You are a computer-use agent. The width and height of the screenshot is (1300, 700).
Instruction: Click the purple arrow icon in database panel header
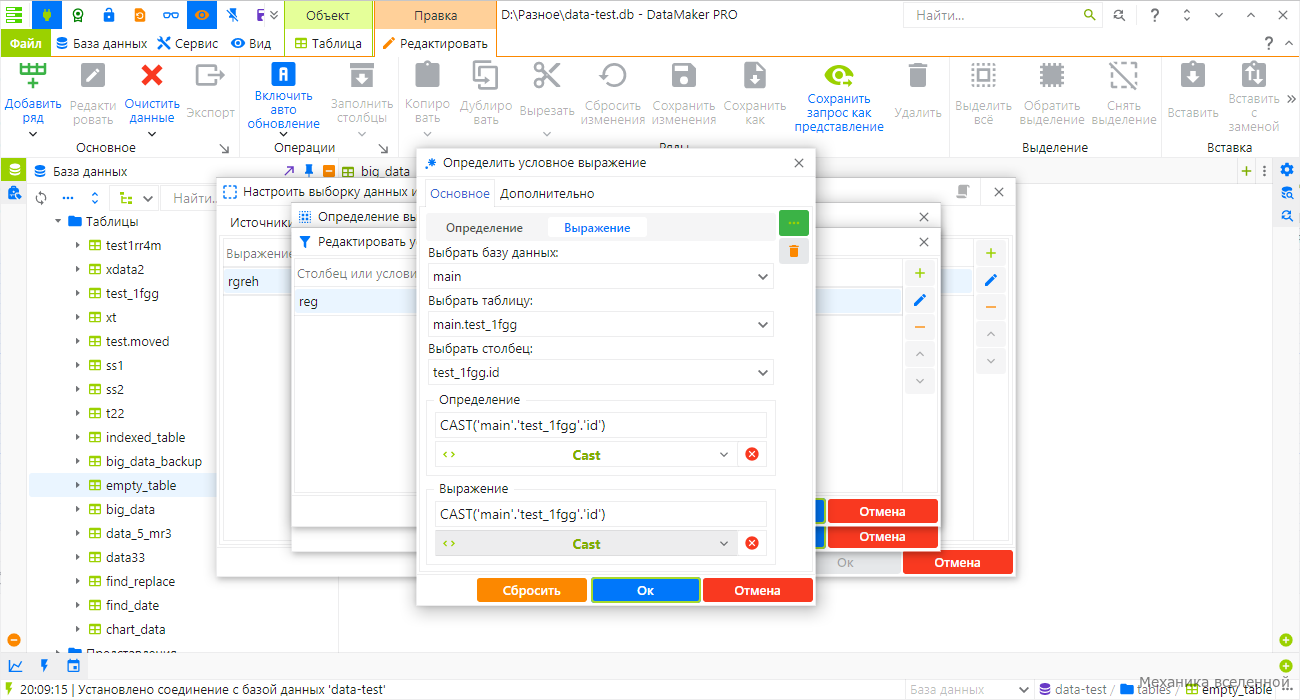click(289, 171)
